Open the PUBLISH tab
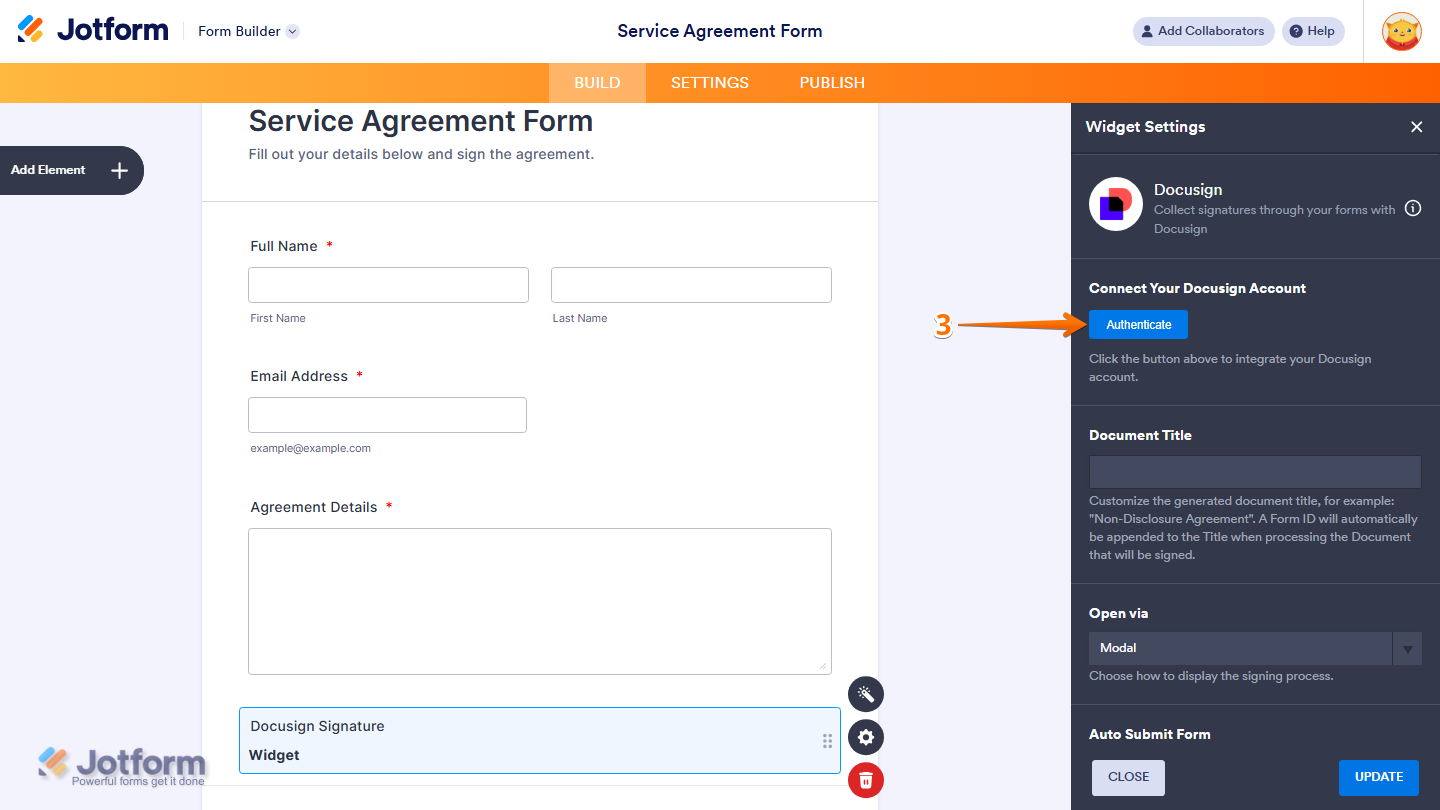The height and width of the screenshot is (810, 1440). (831, 82)
